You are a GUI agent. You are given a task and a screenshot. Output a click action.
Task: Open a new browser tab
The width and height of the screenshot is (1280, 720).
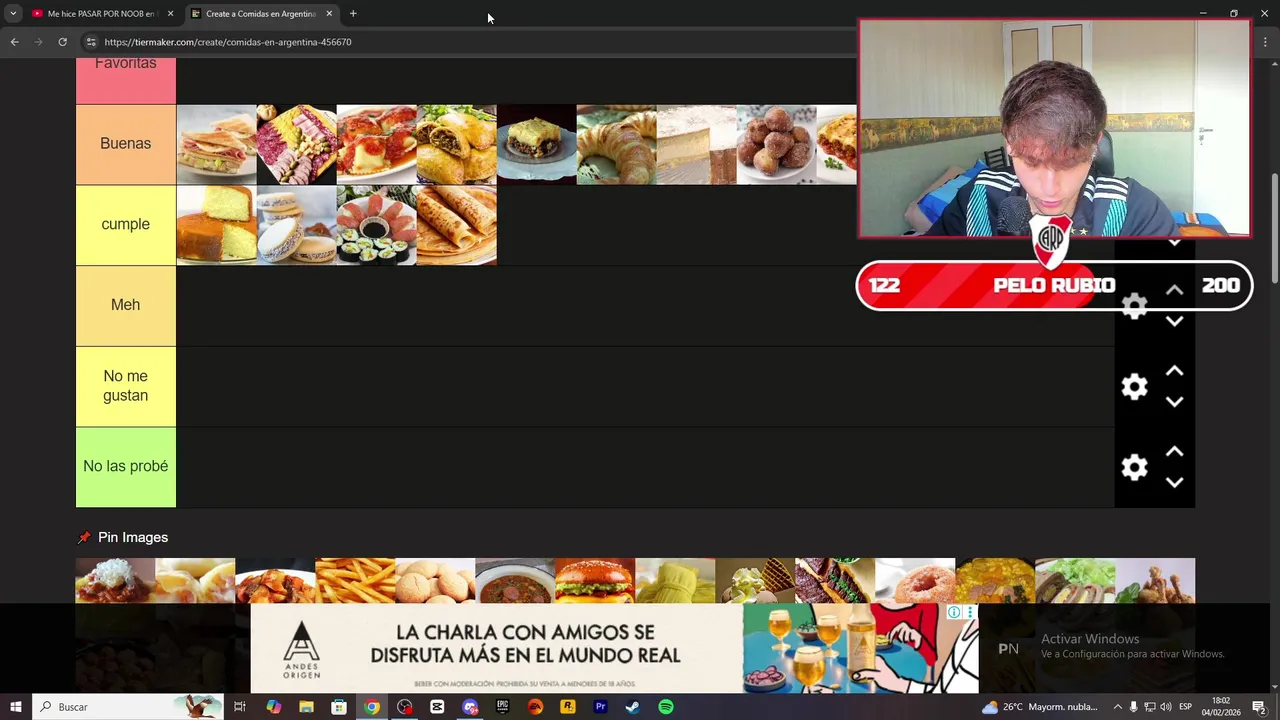coord(353,14)
